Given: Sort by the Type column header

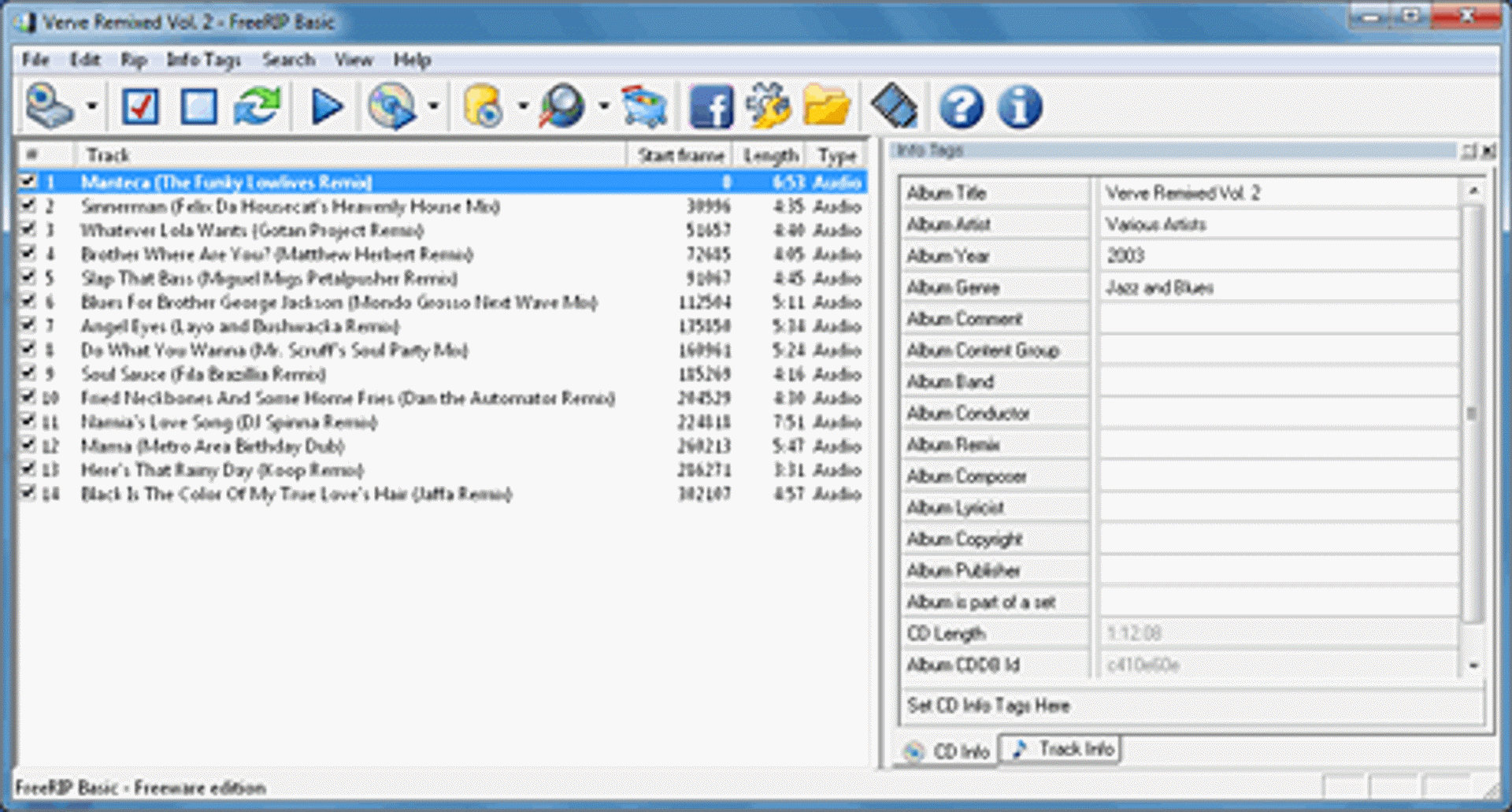Looking at the screenshot, I should tap(836, 155).
